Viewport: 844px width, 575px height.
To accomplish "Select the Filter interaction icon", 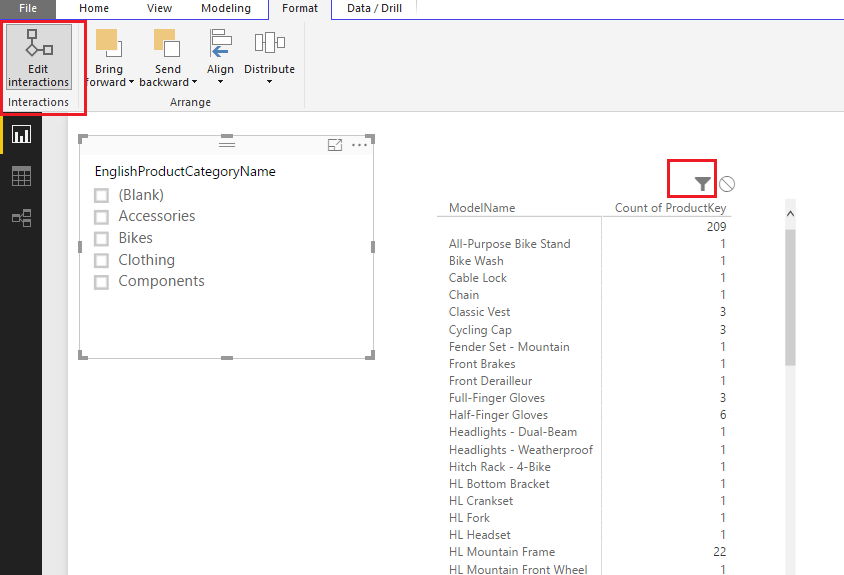I will coord(702,184).
